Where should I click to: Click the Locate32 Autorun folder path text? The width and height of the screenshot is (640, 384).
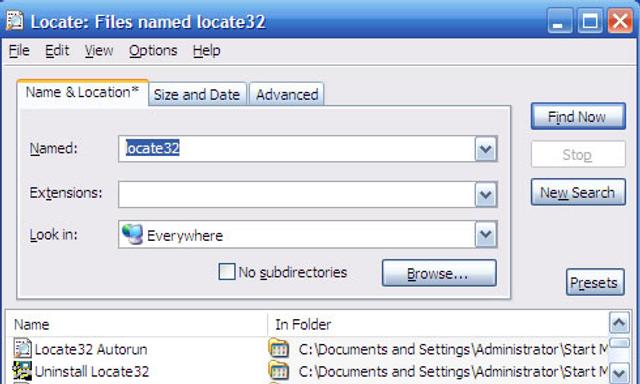[x=453, y=349]
